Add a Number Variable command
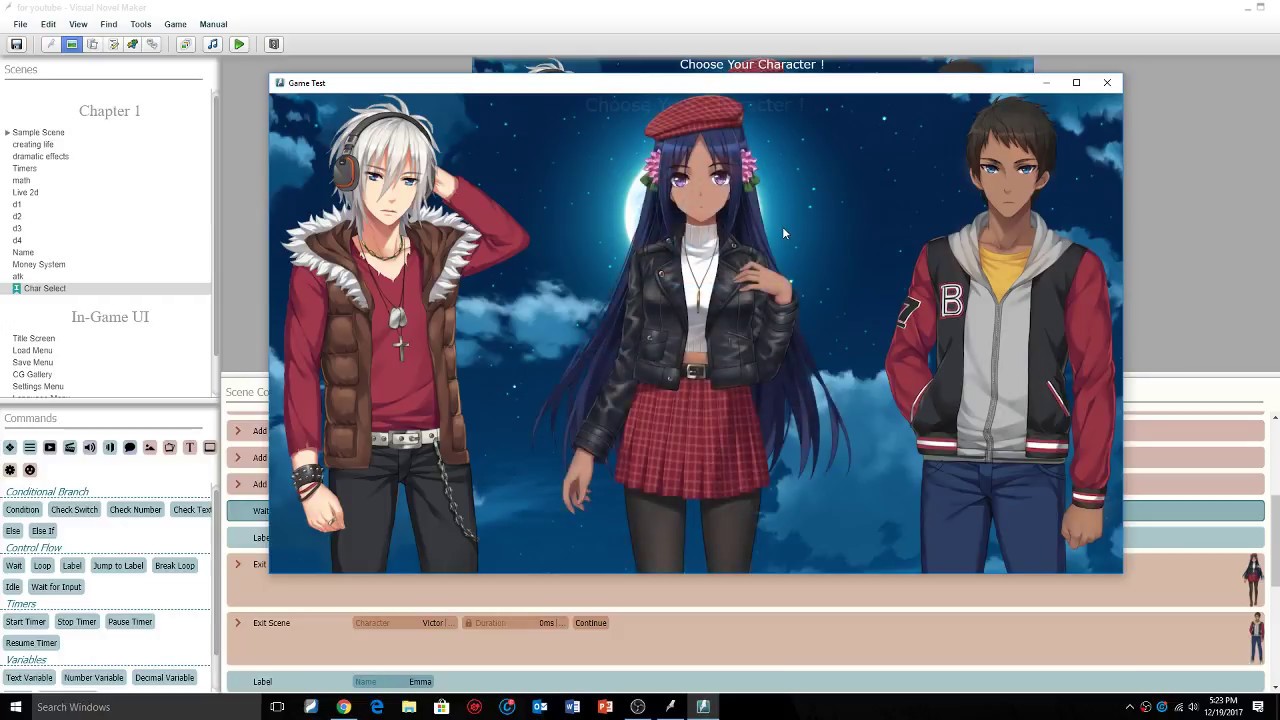Screen dimensions: 1280x720 94,678
